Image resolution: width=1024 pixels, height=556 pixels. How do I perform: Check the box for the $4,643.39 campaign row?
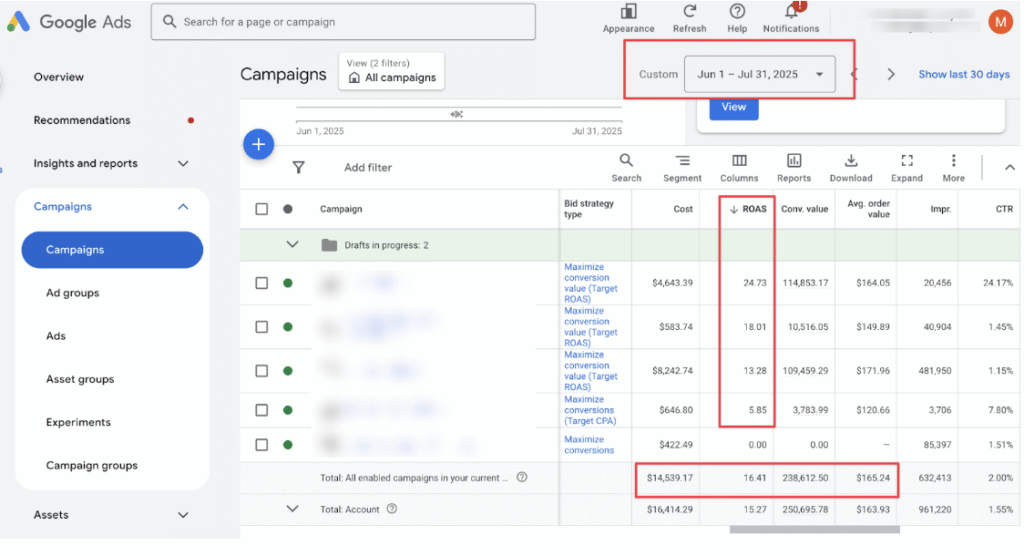click(262, 283)
